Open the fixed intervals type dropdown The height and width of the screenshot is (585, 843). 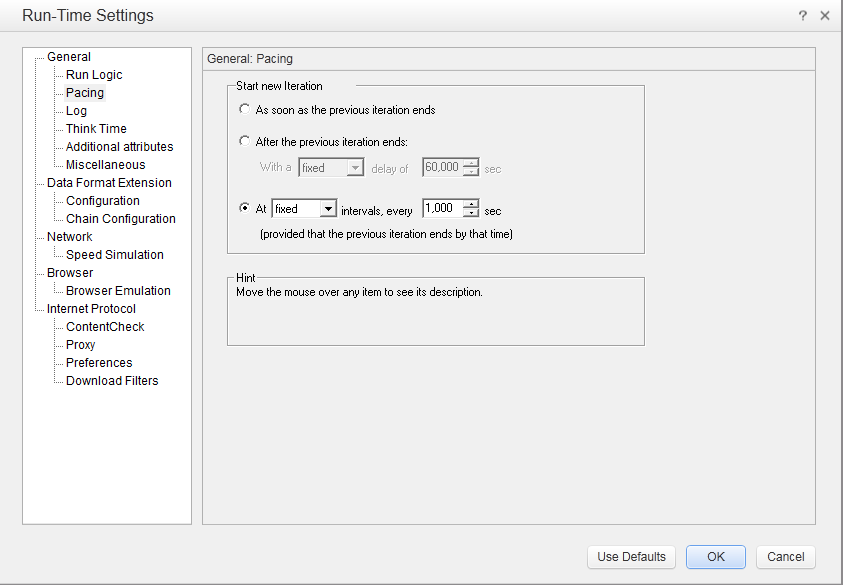pos(327,209)
